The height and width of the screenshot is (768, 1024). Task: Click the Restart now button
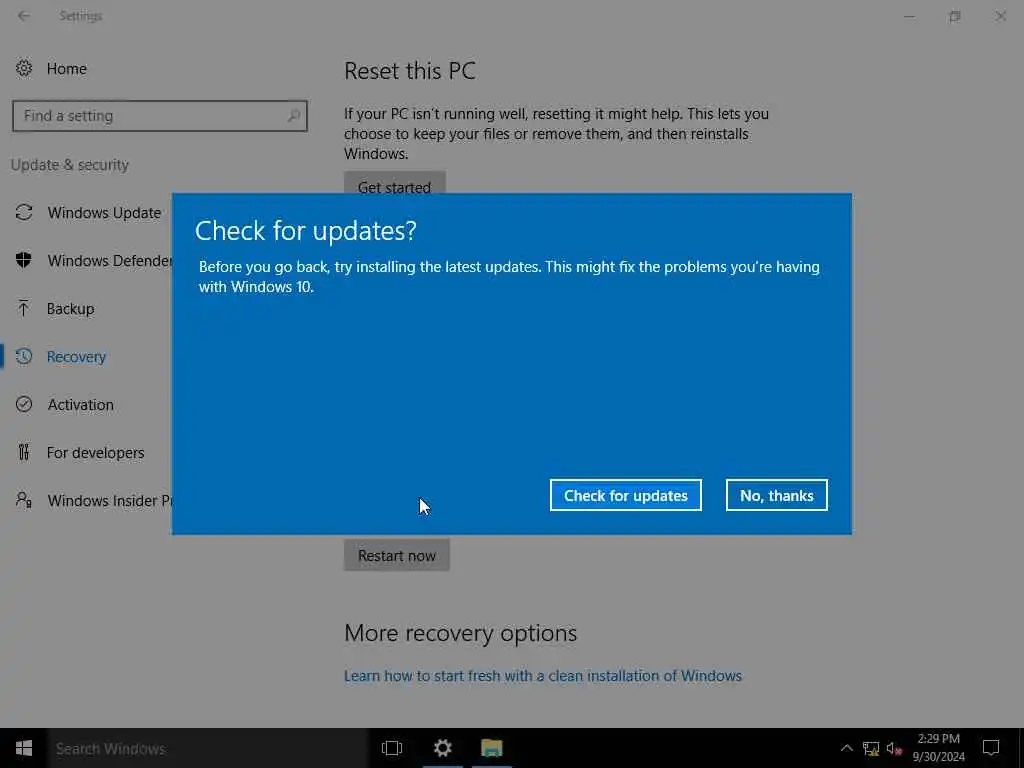(x=396, y=555)
